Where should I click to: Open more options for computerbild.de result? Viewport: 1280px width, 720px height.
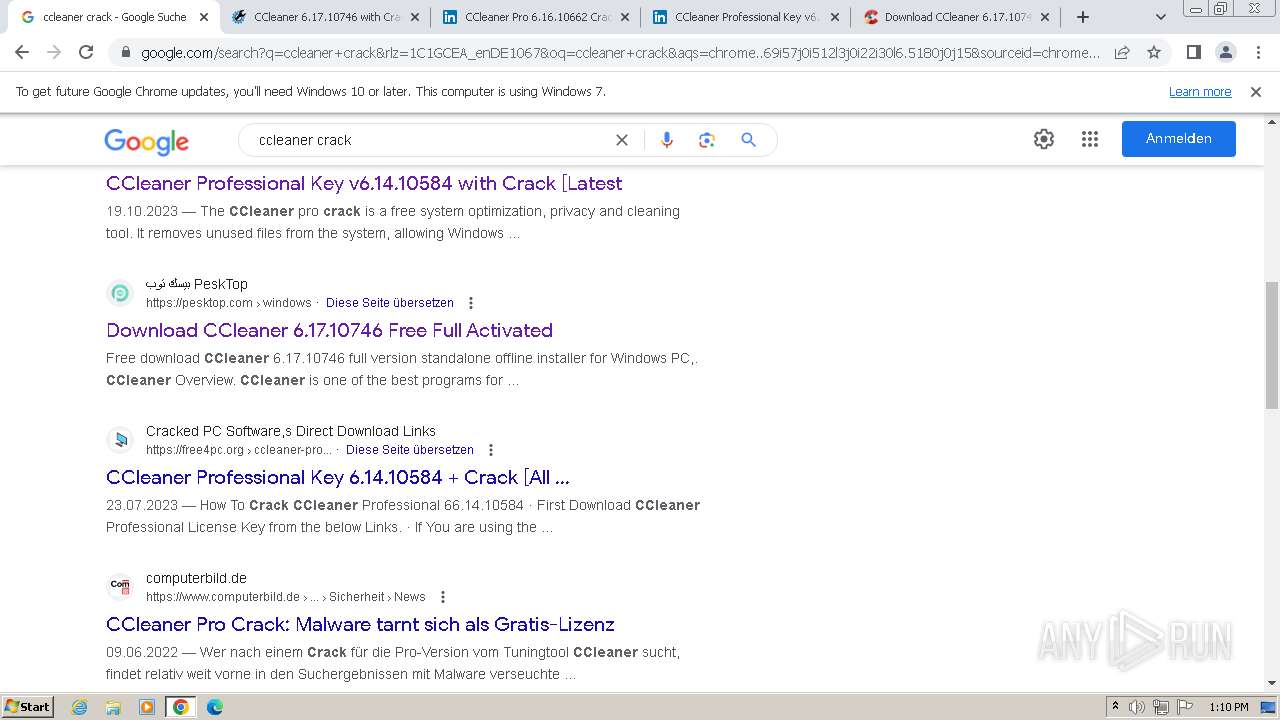click(443, 597)
